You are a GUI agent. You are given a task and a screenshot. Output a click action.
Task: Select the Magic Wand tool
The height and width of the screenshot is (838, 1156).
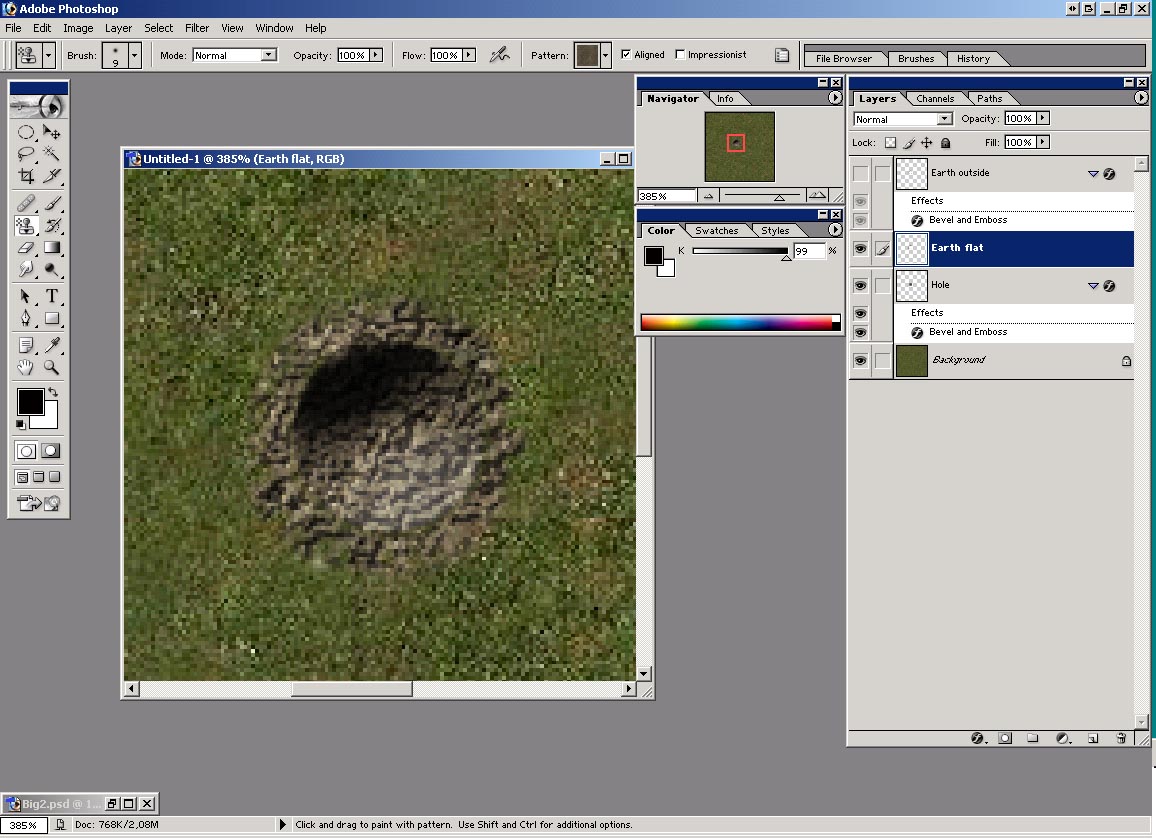(x=52, y=154)
